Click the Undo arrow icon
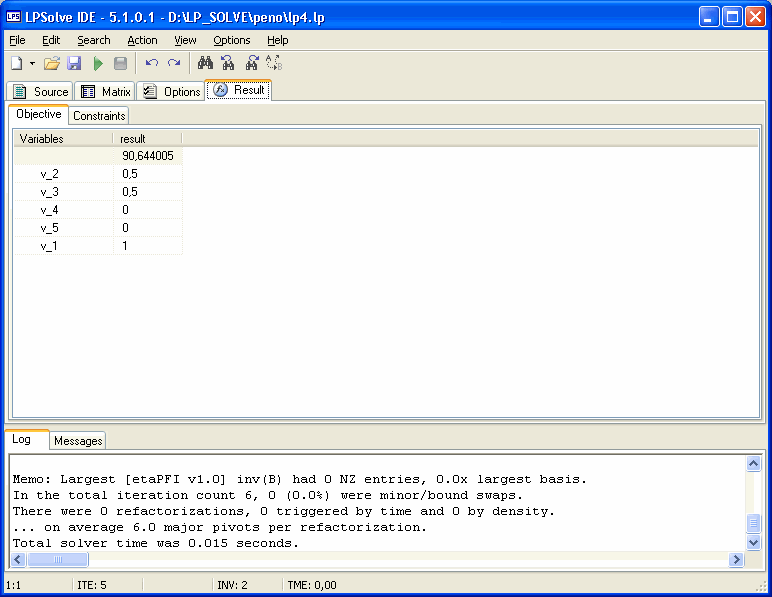Image resolution: width=772 pixels, height=597 pixels. 152,63
